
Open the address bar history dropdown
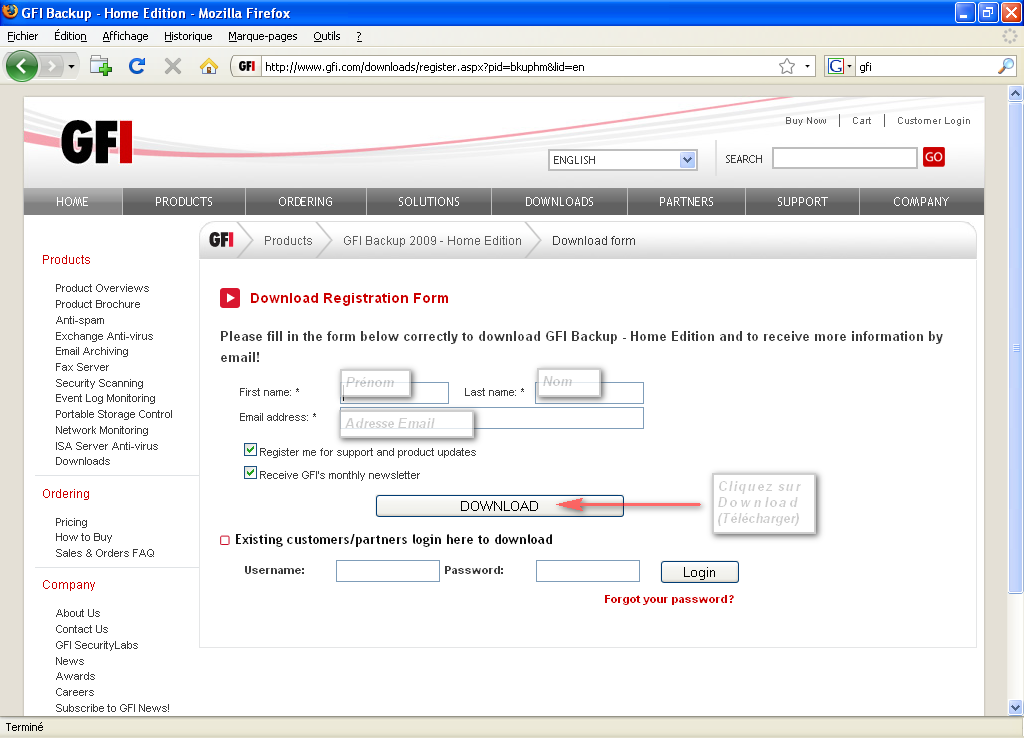click(807, 66)
